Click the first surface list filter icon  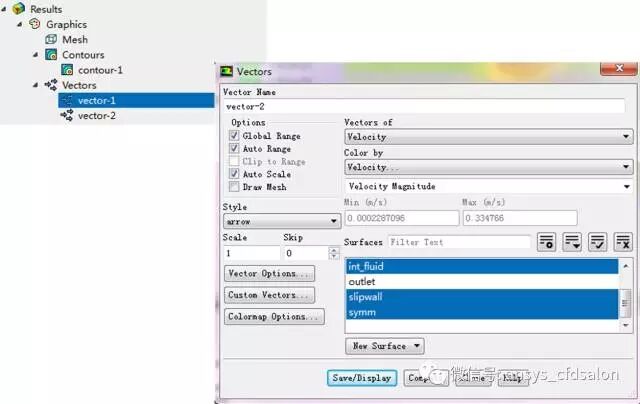(547, 241)
